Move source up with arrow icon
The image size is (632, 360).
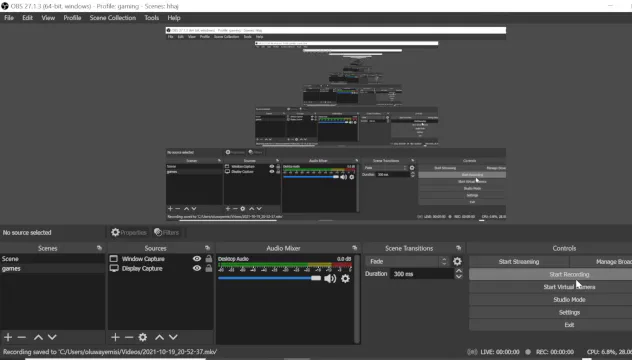click(160, 337)
